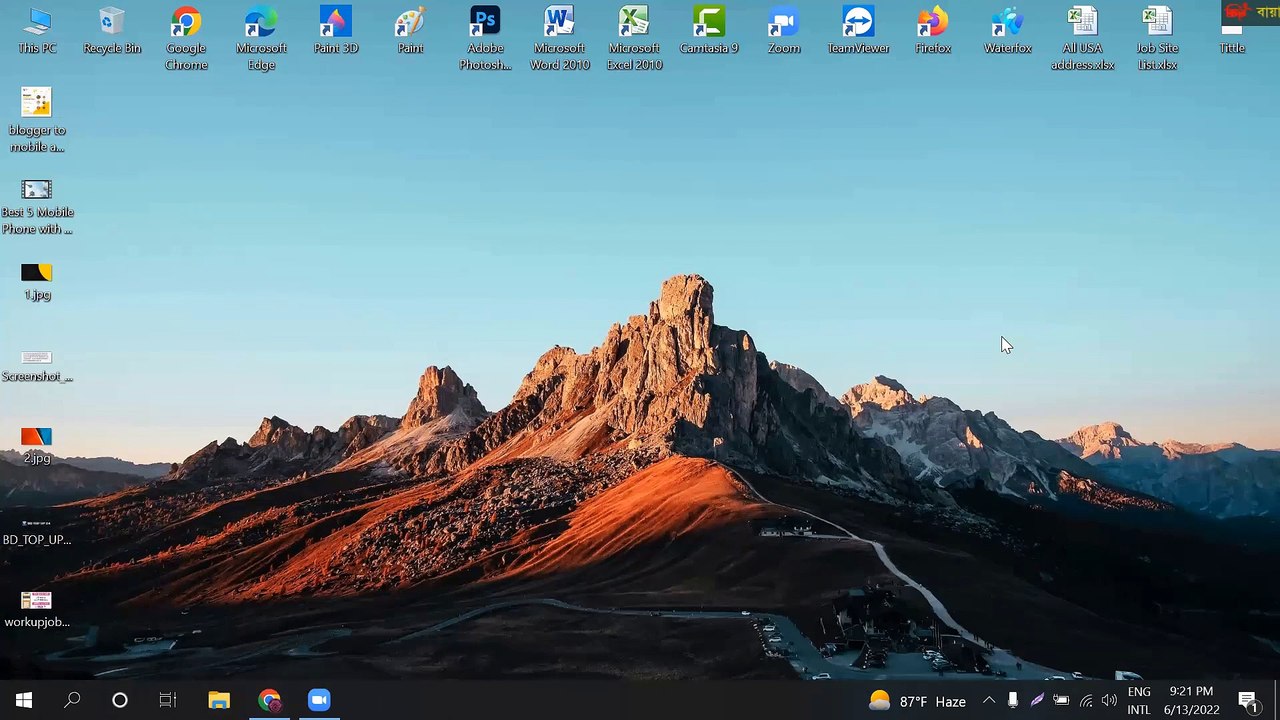Viewport: 1280px width, 720px height.
Task: Open the 87°F Haze weather widget
Action: point(917,701)
